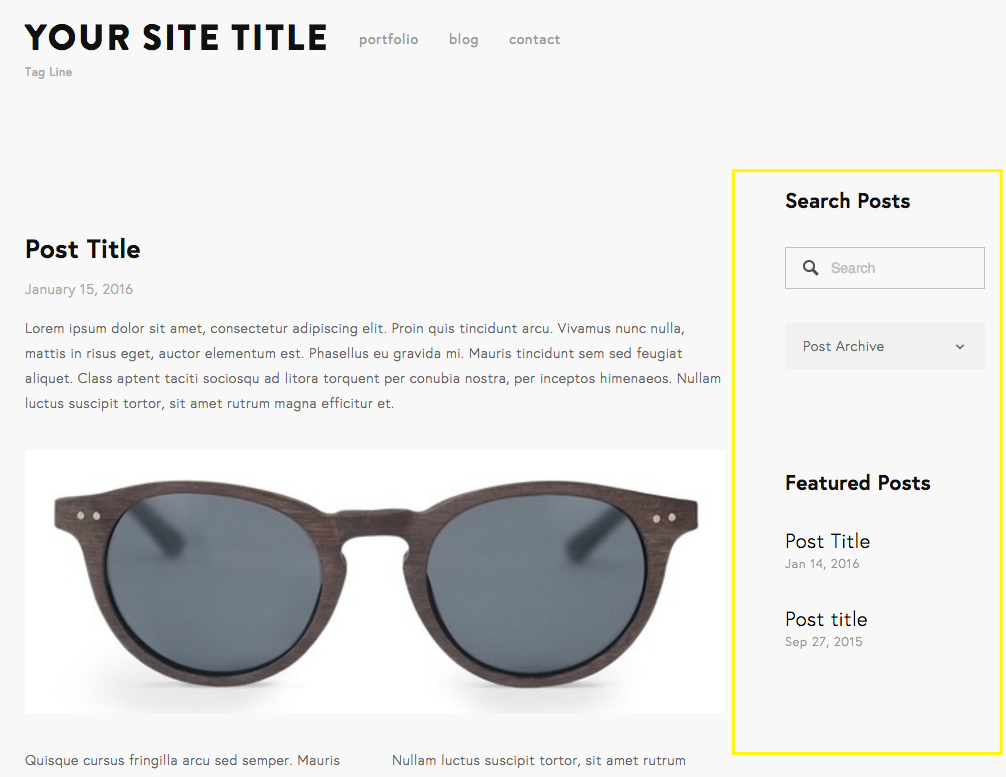Open featured Post Title from Jan 14
Screen dimensions: 1006x777
[827, 541]
